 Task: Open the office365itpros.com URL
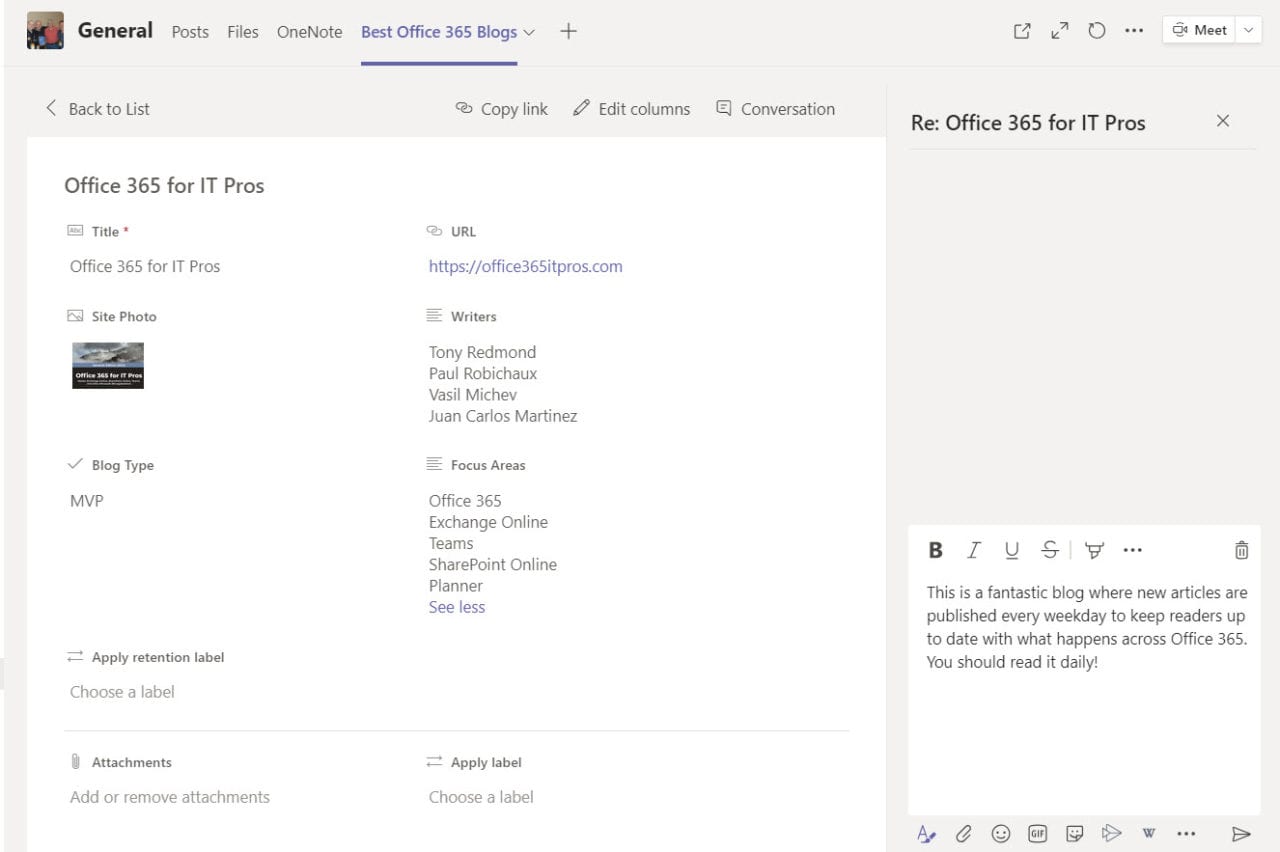pos(526,266)
